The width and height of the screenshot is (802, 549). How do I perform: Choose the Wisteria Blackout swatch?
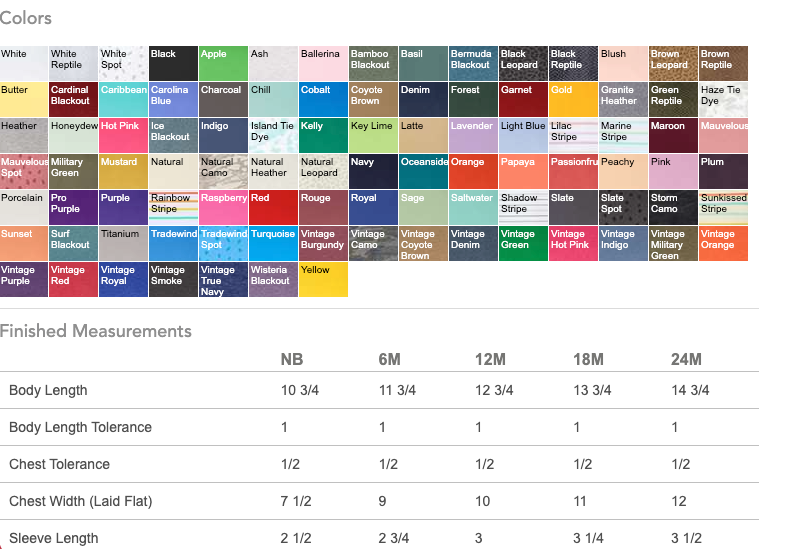tap(274, 279)
